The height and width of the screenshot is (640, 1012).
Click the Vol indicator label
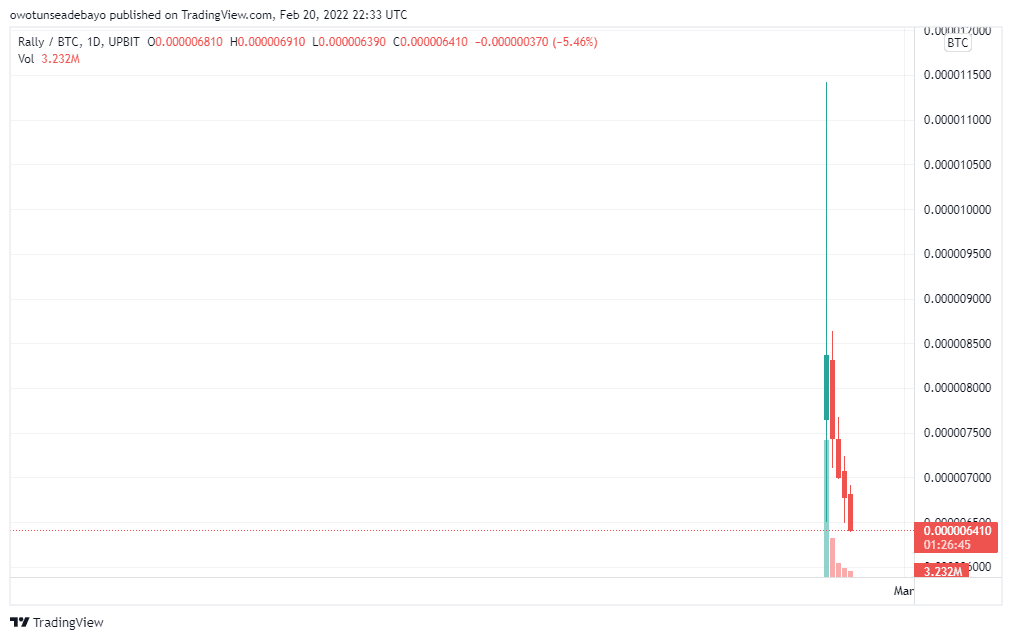click(x=27, y=59)
